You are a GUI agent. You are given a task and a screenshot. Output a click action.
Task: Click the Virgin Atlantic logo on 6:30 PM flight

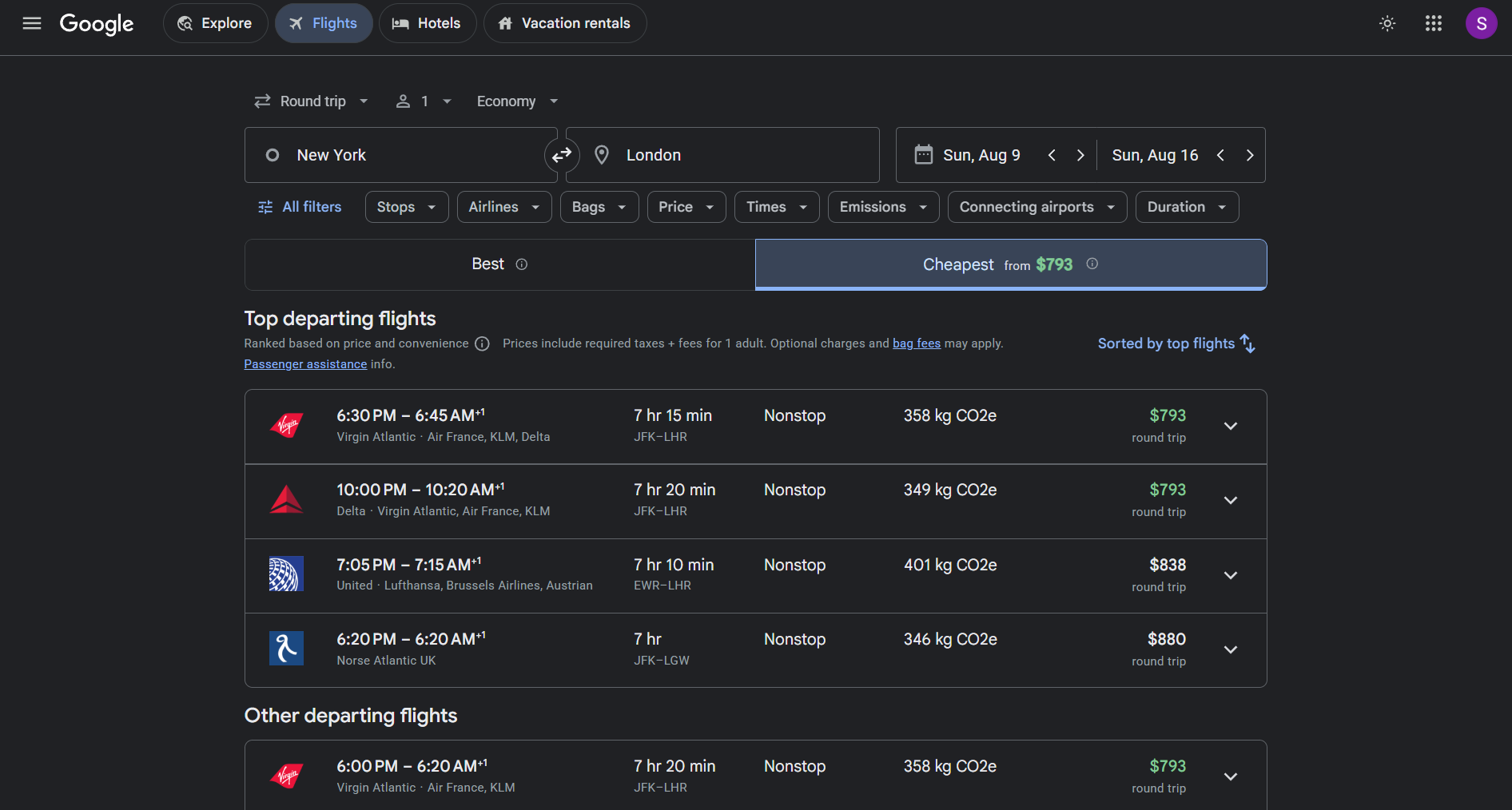click(286, 426)
